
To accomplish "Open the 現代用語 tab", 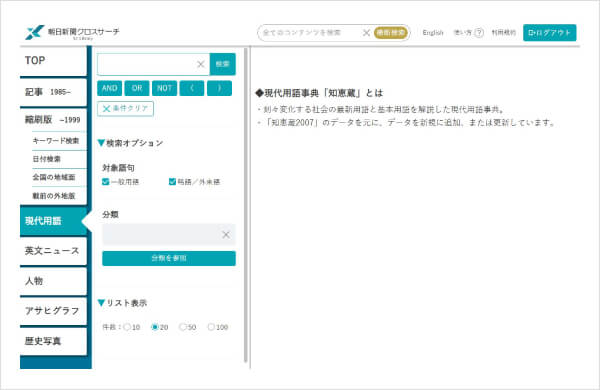I will pyautogui.click(x=53, y=221).
